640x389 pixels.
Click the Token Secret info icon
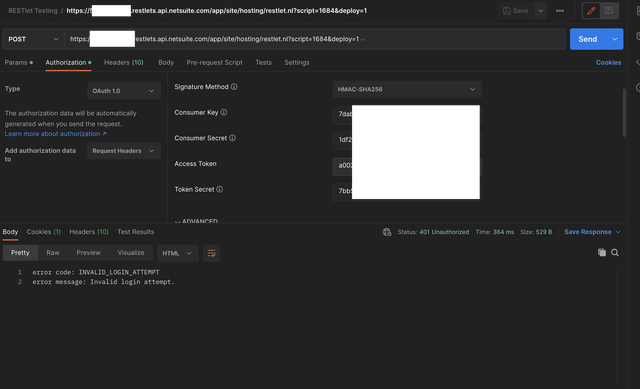(x=220, y=189)
